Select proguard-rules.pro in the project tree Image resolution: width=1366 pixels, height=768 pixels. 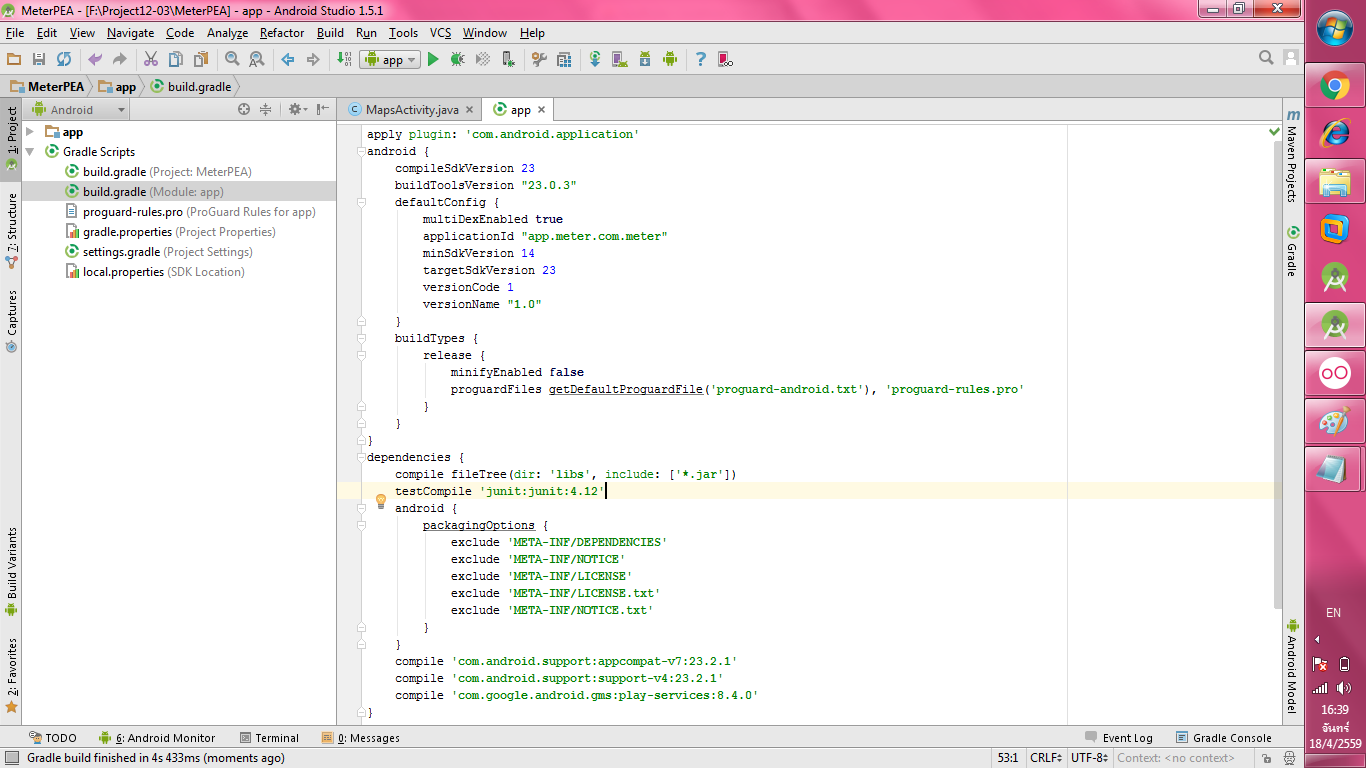click(x=132, y=212)
